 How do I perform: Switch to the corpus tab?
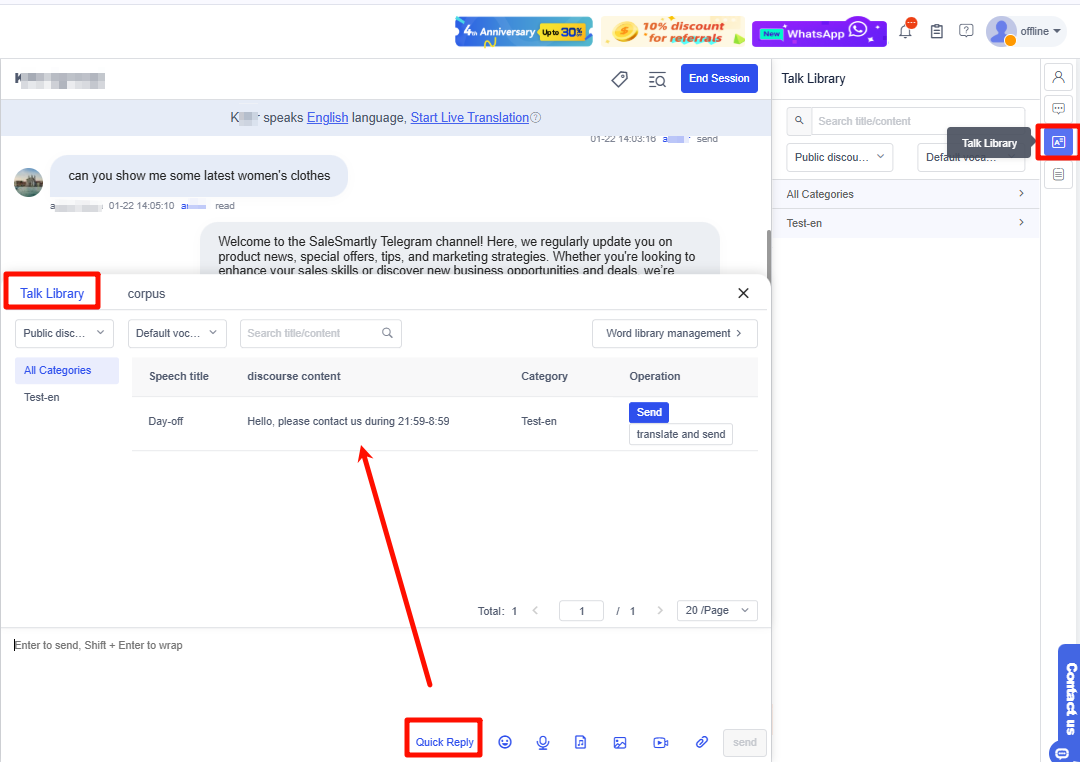click(146, 294)
